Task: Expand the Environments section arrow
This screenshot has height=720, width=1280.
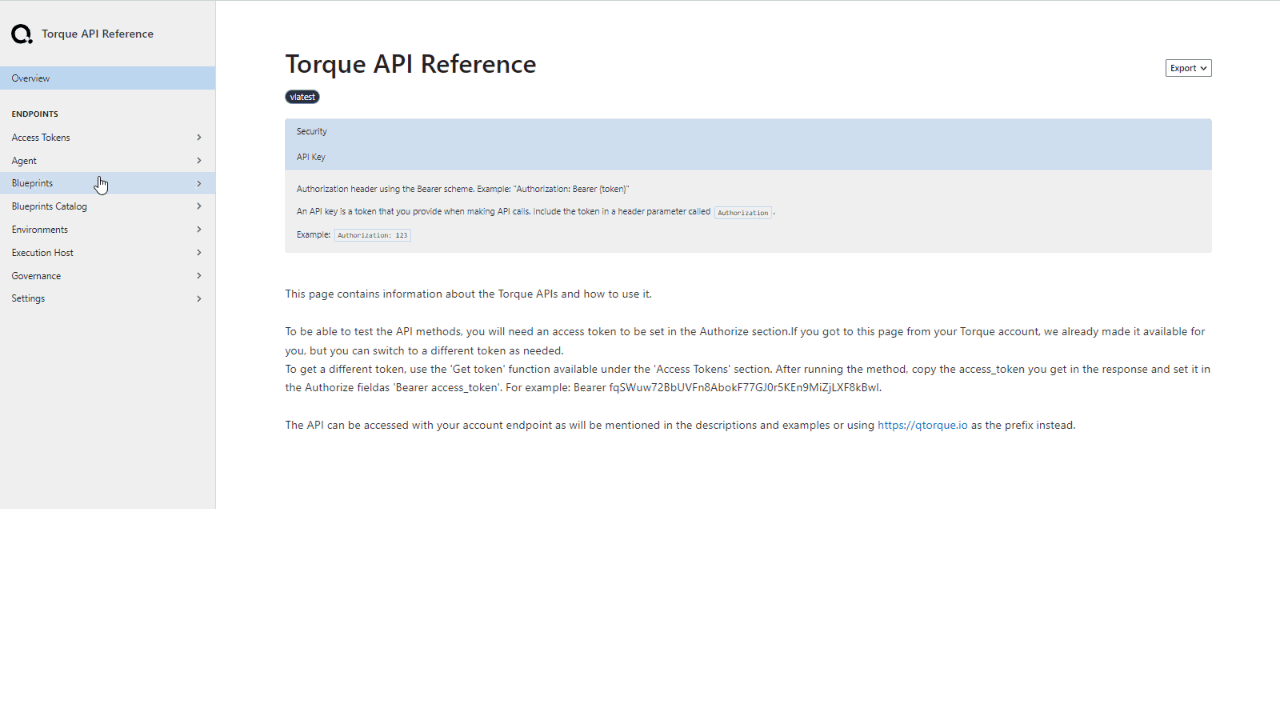Action: click(199, 229)
